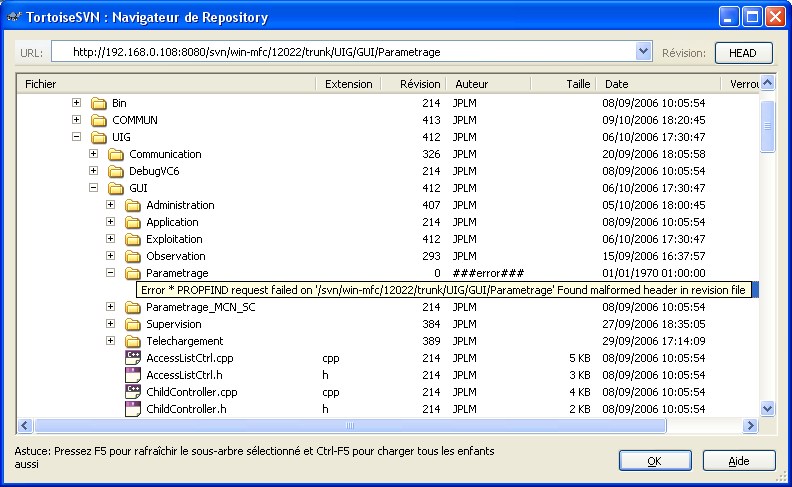Click the vertical scrollbar thumb
This screenshot has width=792, height=487.
coord(767,126)
